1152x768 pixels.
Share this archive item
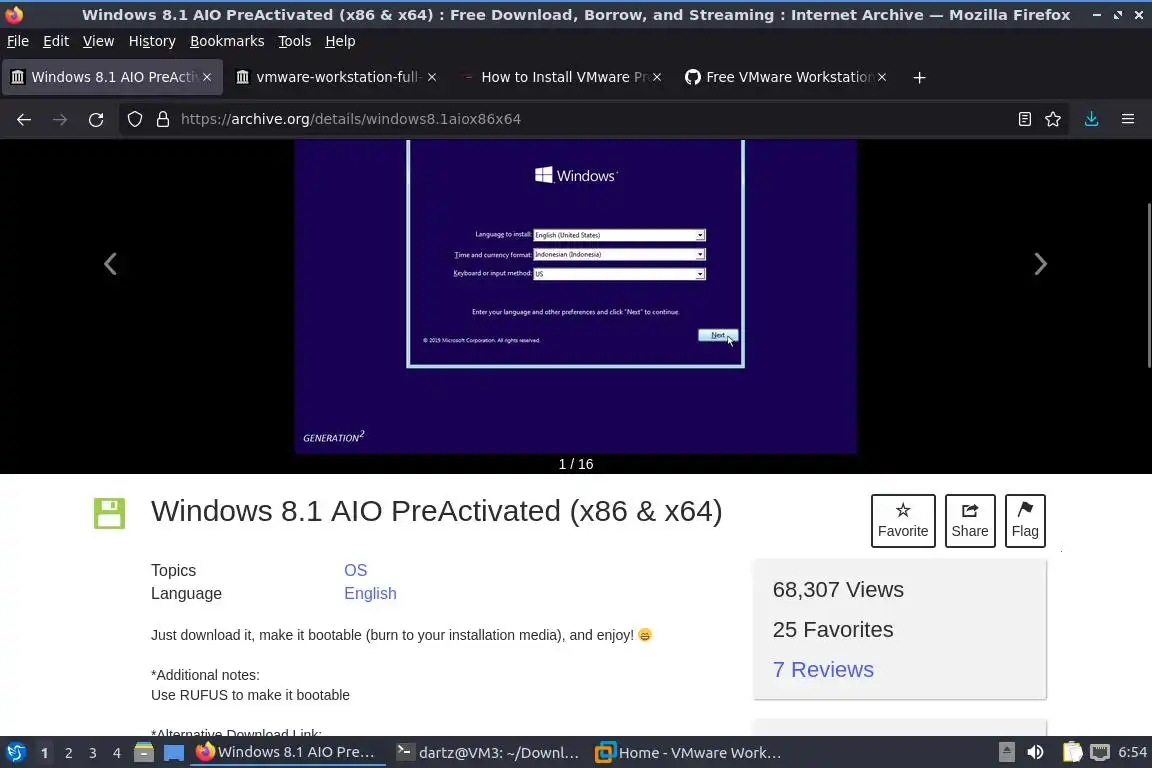[x=970, y=521]
